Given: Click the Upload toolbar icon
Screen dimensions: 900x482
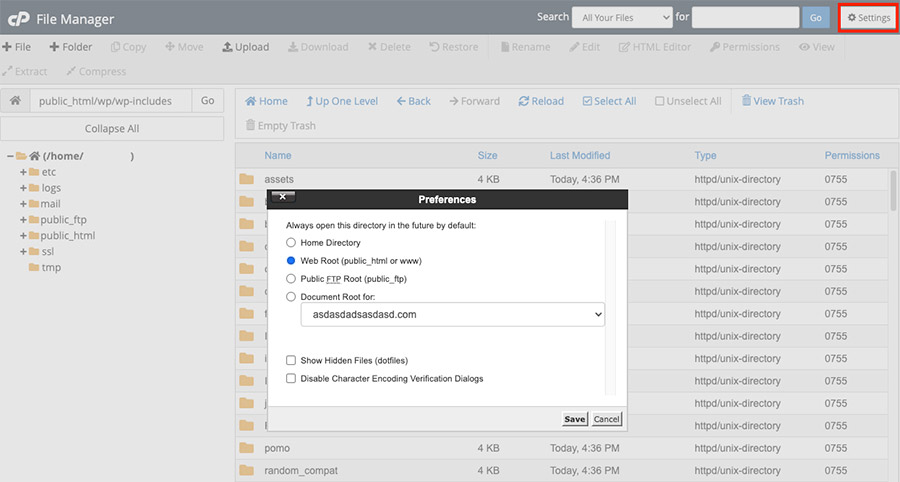Looking at the screenshot, I should pos(245,47).
